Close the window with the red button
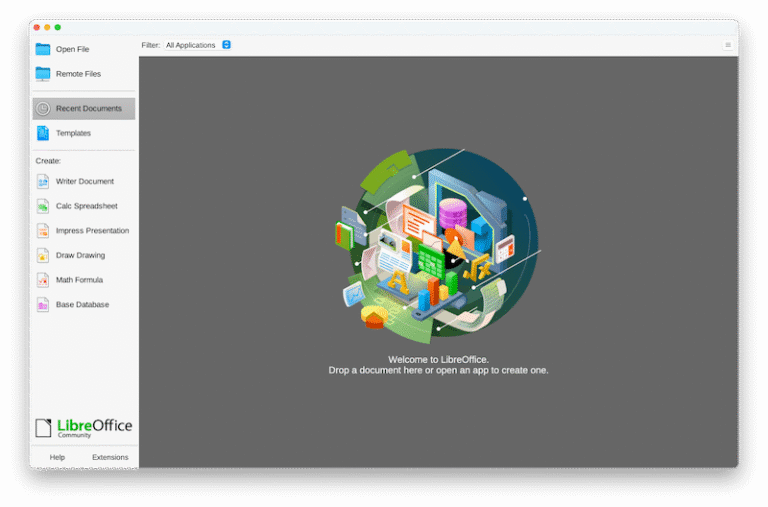The height and width of the screenshot is (507, 768). pos(36,27)
